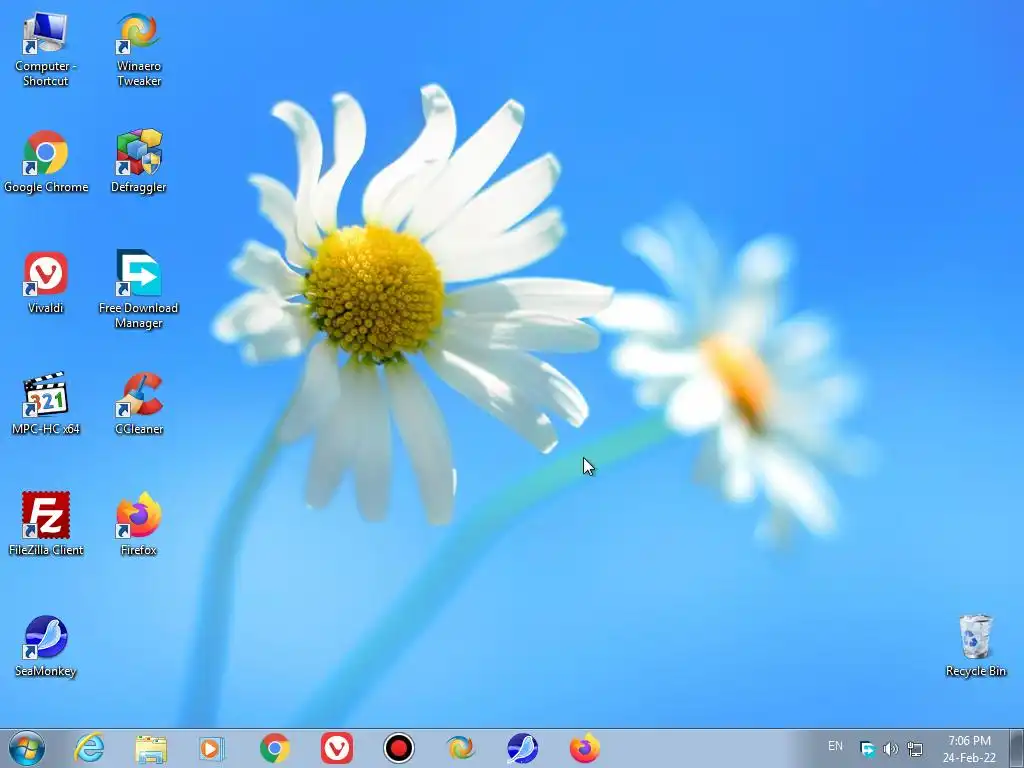Viewport: 1024px width, 768px height.
Task: Select the Defraggler desktop icon
Action: 138,162
